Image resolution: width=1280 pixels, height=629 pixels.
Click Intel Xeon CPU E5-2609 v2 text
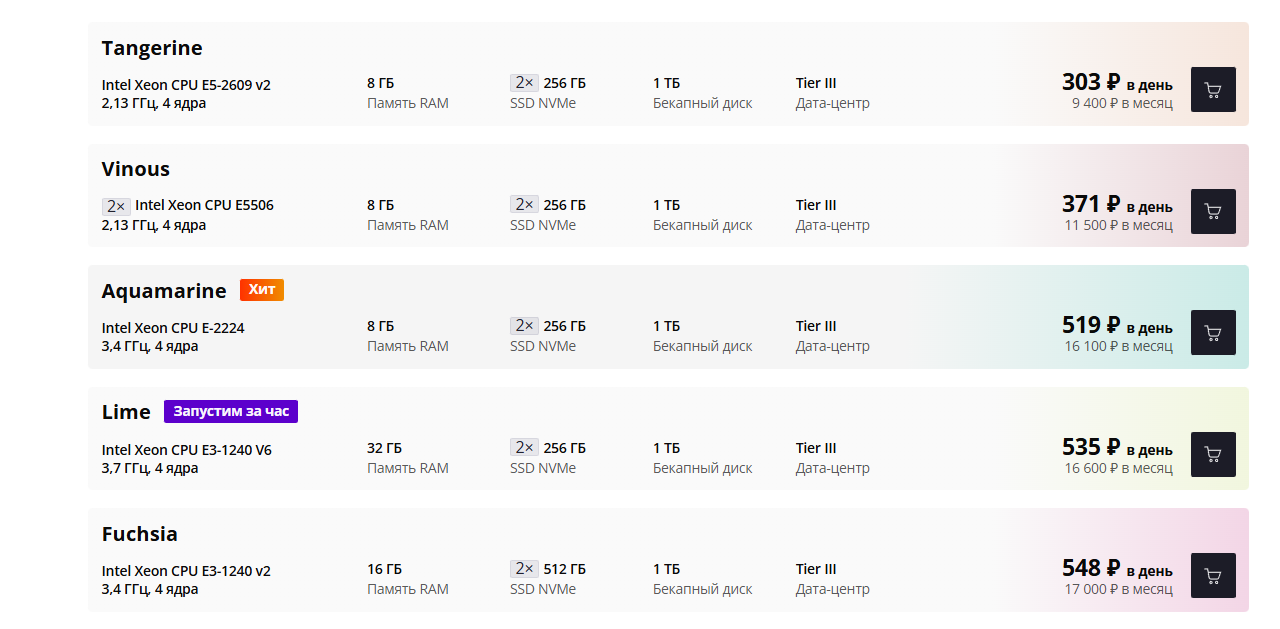coord(186,85)
